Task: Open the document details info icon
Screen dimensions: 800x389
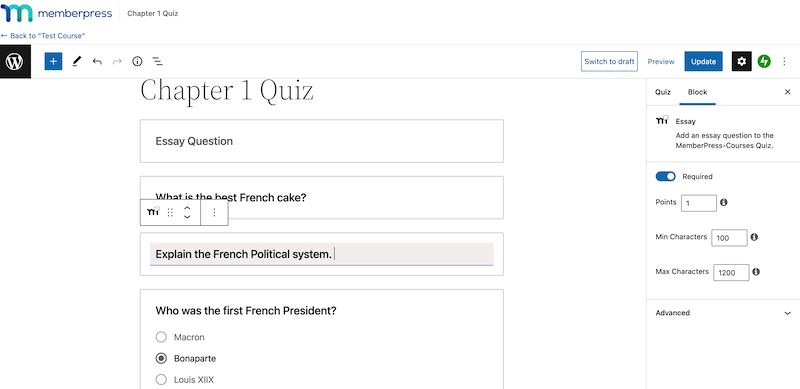Action: coord(137,61)
